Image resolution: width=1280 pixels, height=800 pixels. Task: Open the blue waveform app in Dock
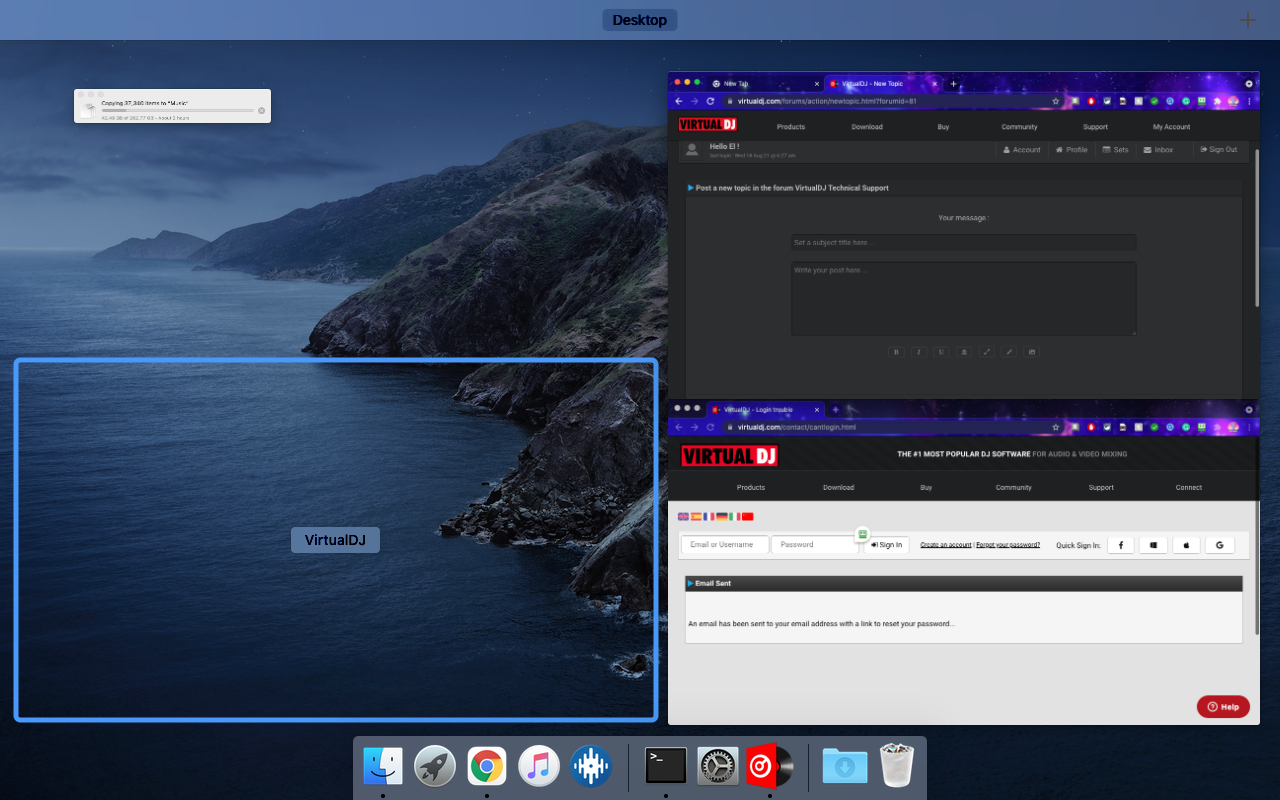pos(591,767)
